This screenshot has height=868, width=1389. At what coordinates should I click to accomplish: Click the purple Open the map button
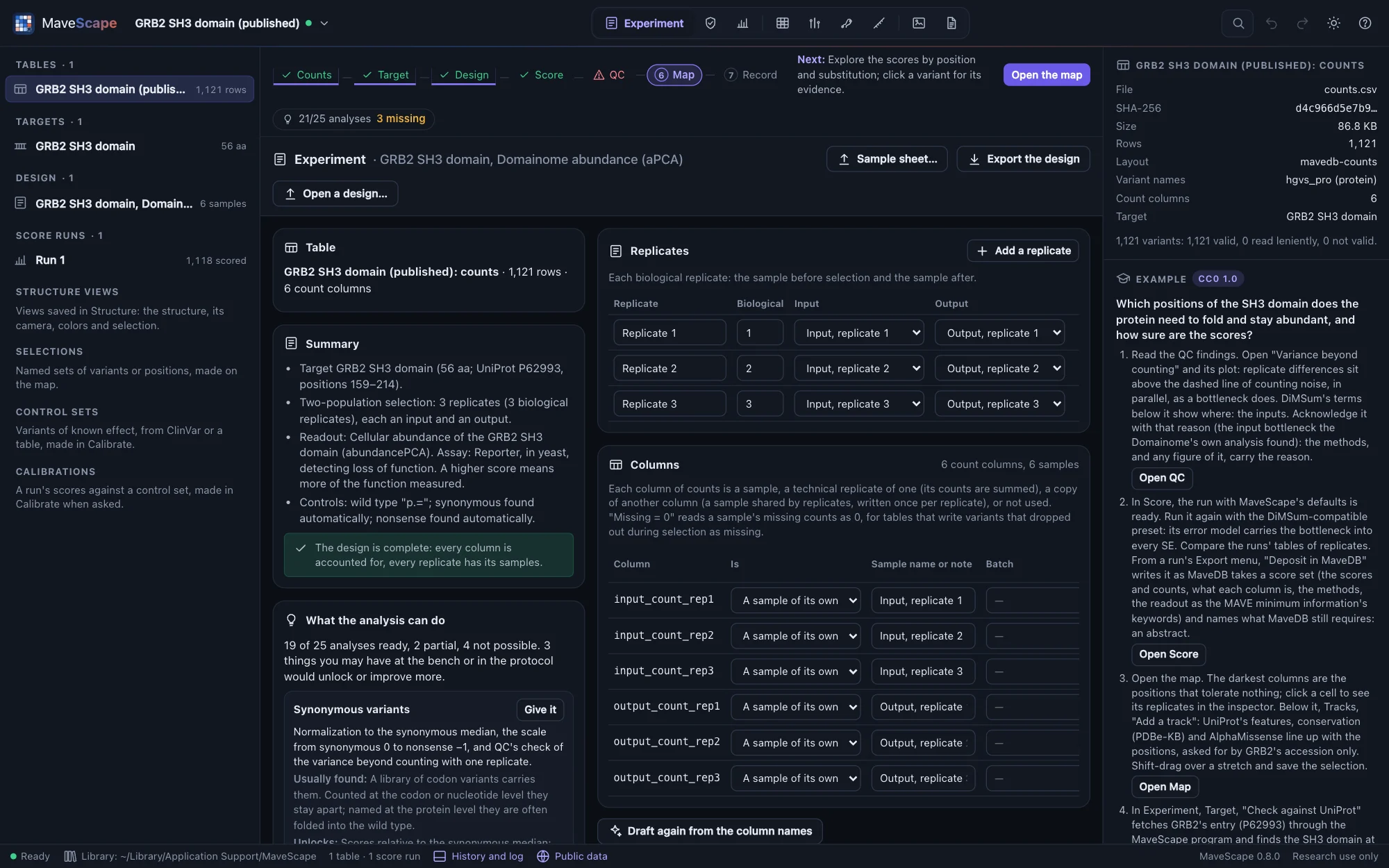click(1046, 74)
